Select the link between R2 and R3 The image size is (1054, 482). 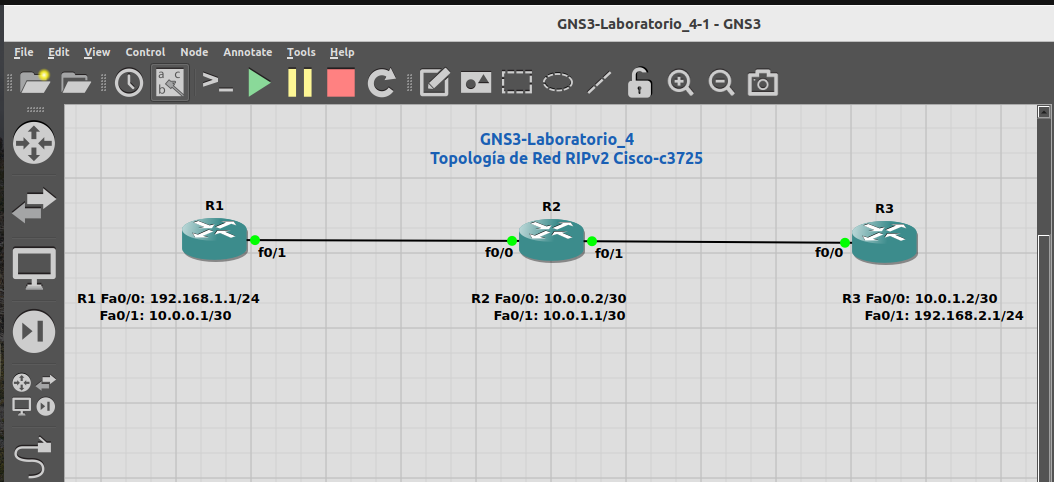[x=718, y=241]
